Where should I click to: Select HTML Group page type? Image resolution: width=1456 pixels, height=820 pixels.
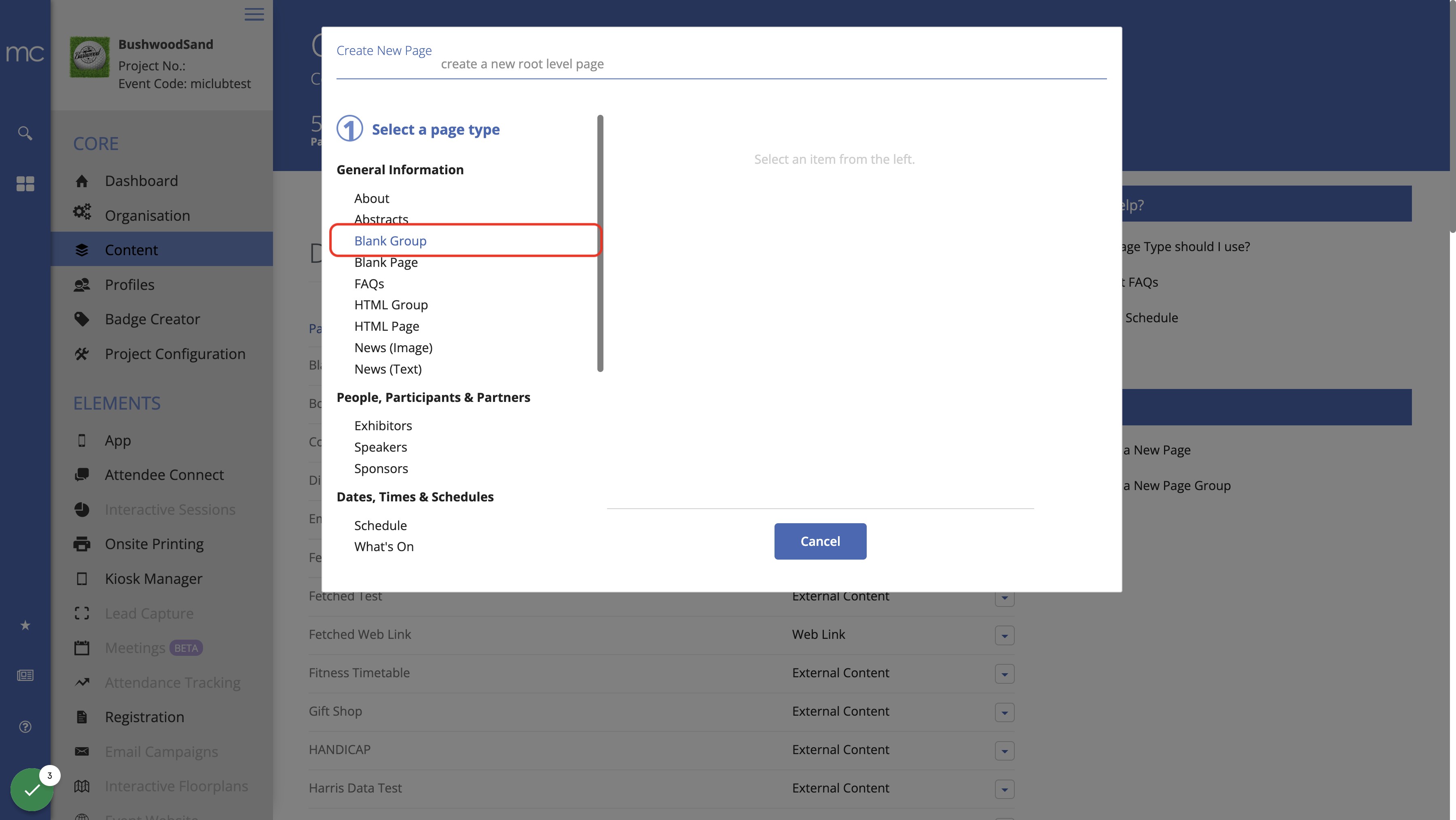click(x=391, y=304)
